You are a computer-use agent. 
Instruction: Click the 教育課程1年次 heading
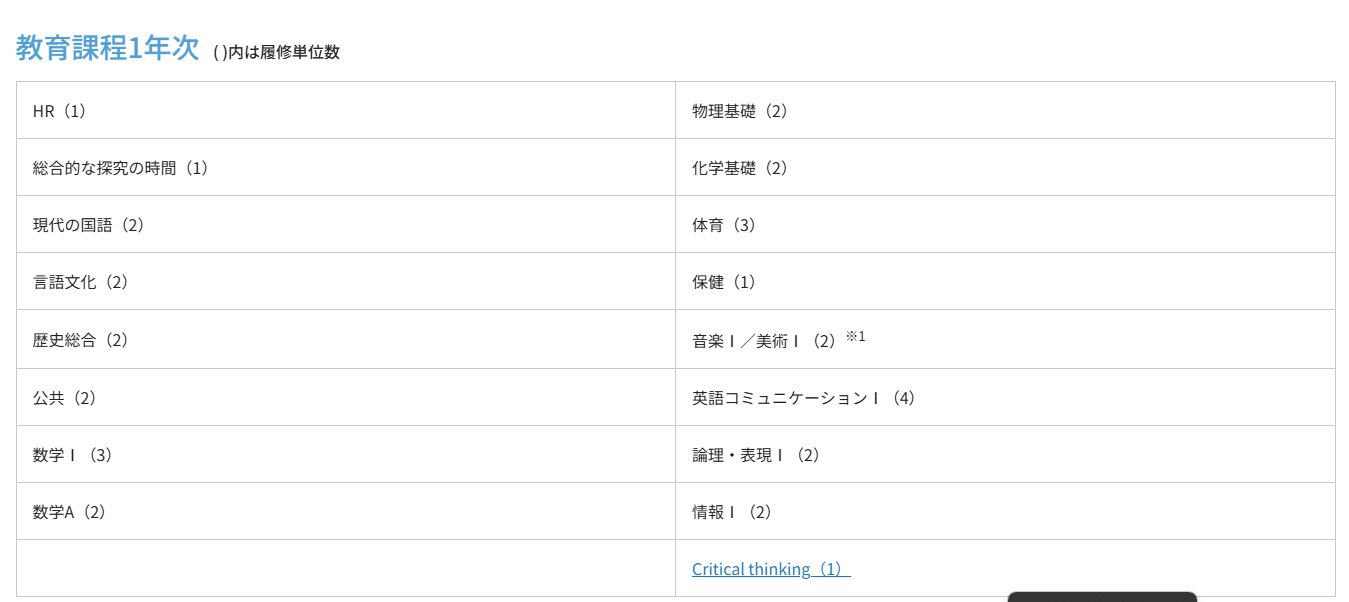pyautogui.click(x=108, y=48)
